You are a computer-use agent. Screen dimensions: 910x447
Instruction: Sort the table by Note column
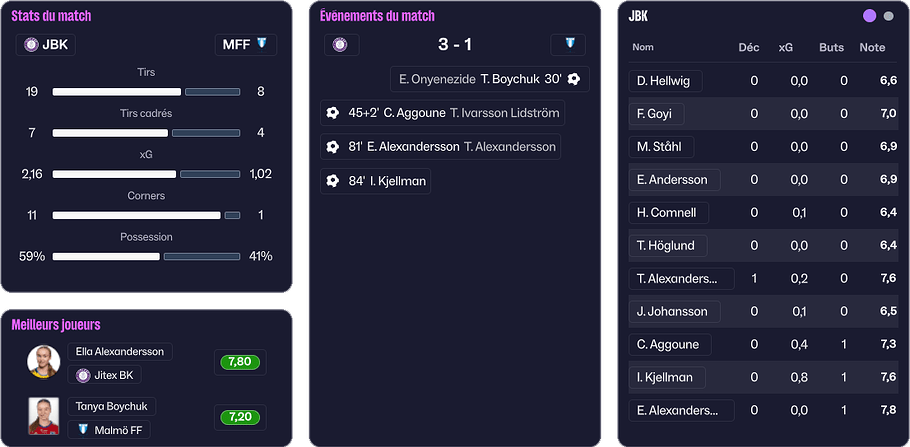872,47
